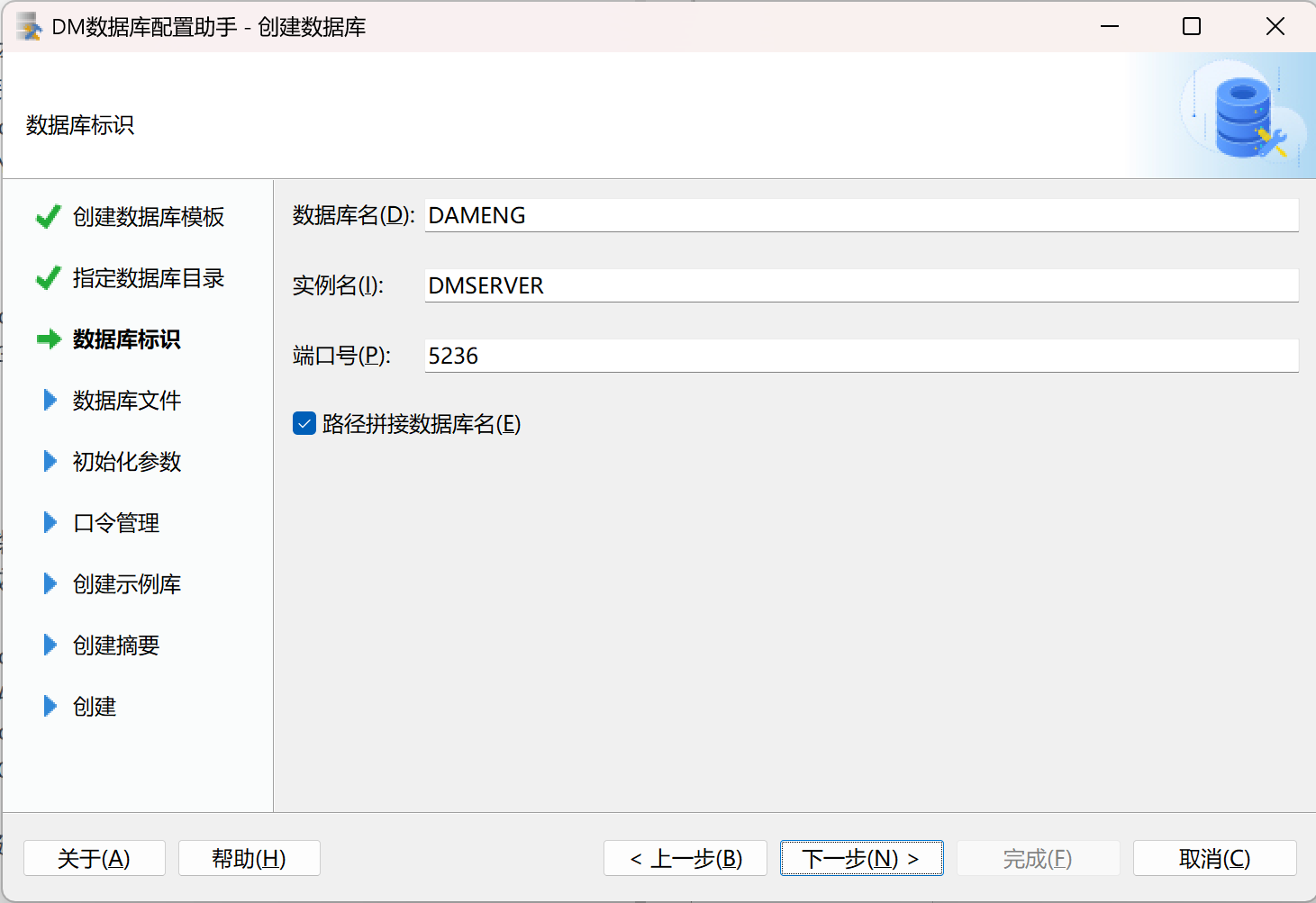Click the 数据库名(D) label
This screenshot has width=1316, height=903.
coord(354,215)
